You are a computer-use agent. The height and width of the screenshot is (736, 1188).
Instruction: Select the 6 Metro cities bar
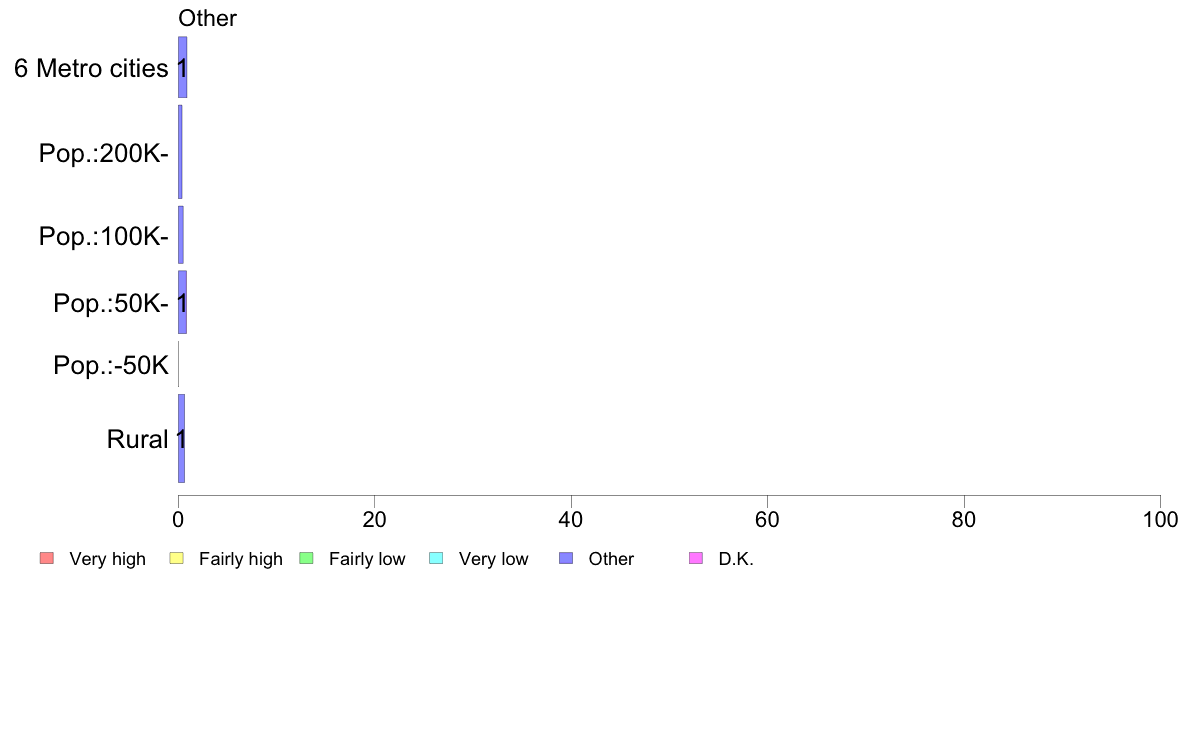(183, 67)
